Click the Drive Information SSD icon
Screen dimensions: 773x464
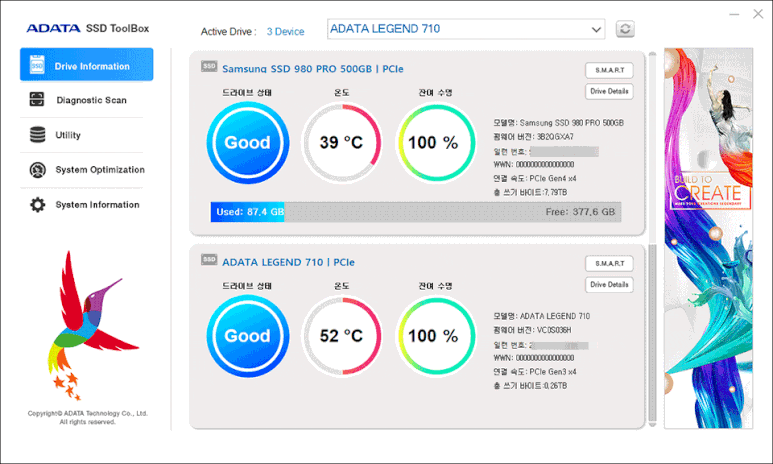point(37,65)
